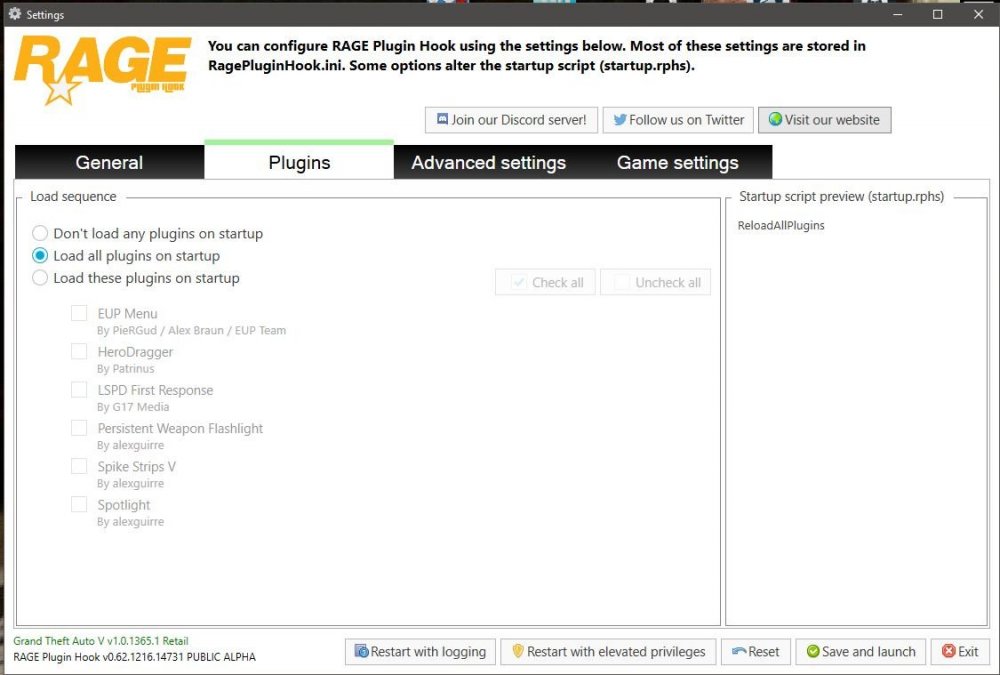Click the HeroDragger plugin name

[135, 352]
